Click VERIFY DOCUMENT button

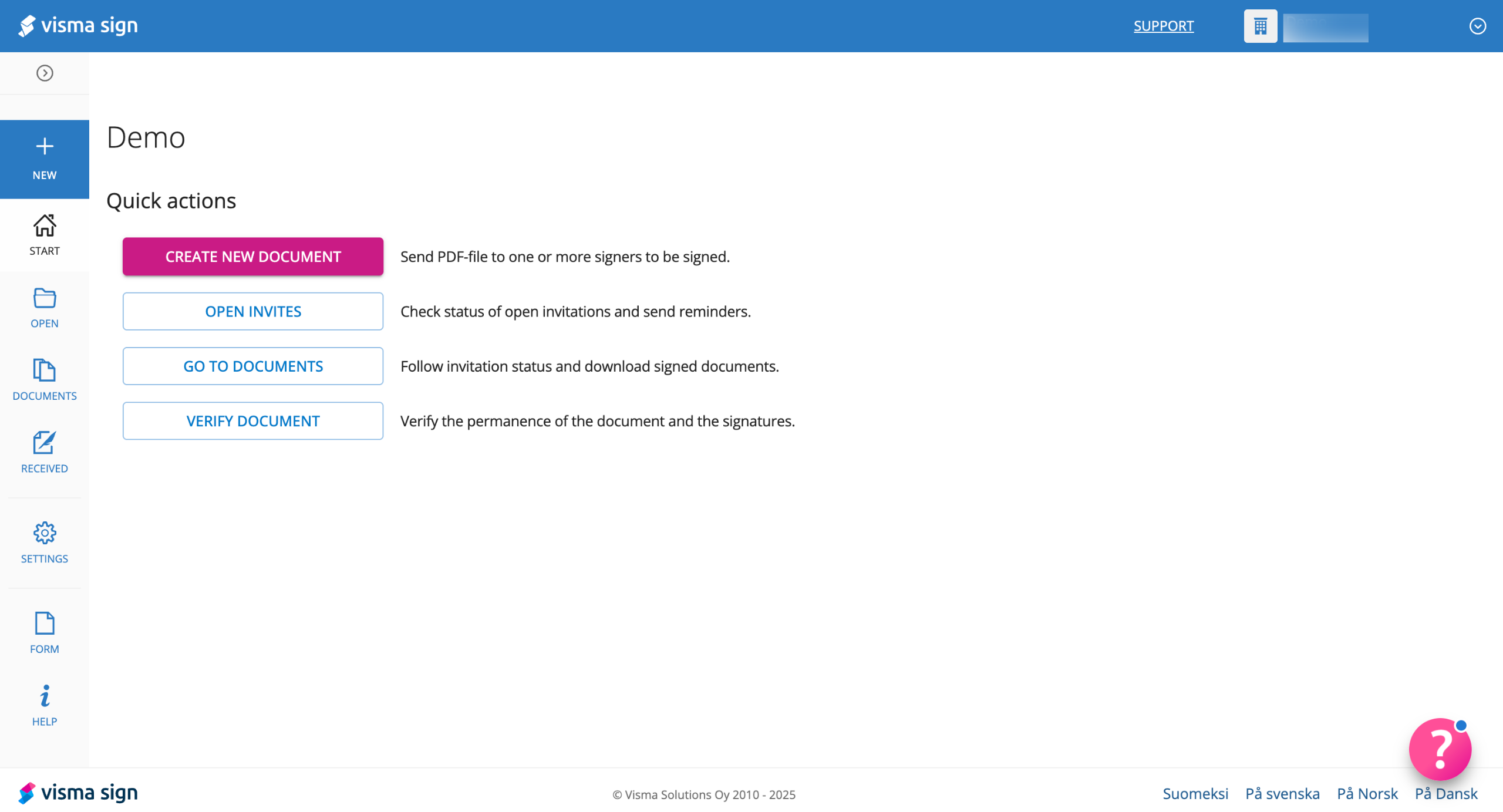(x=253, y=421)
